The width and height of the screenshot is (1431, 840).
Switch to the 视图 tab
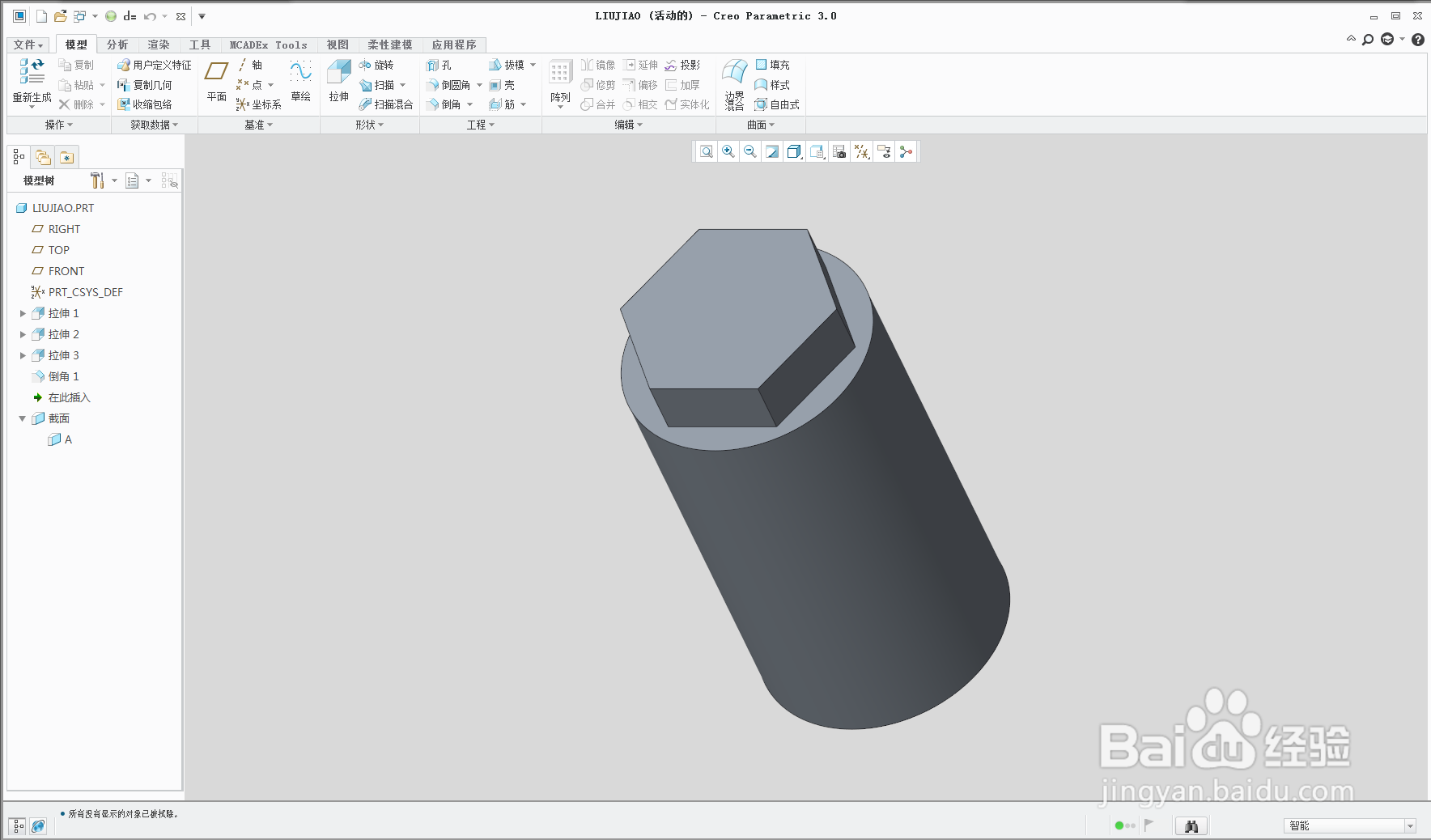point(338,45)
